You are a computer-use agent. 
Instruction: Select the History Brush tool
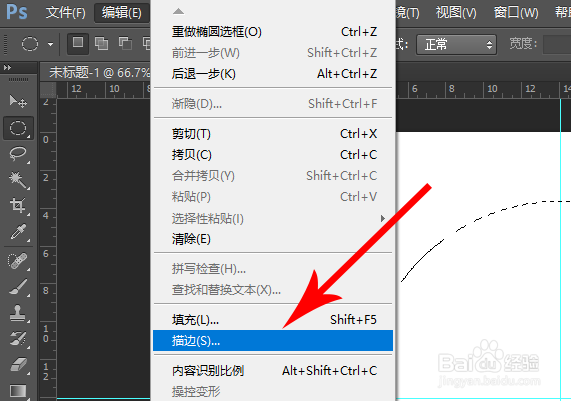(18, 338)
